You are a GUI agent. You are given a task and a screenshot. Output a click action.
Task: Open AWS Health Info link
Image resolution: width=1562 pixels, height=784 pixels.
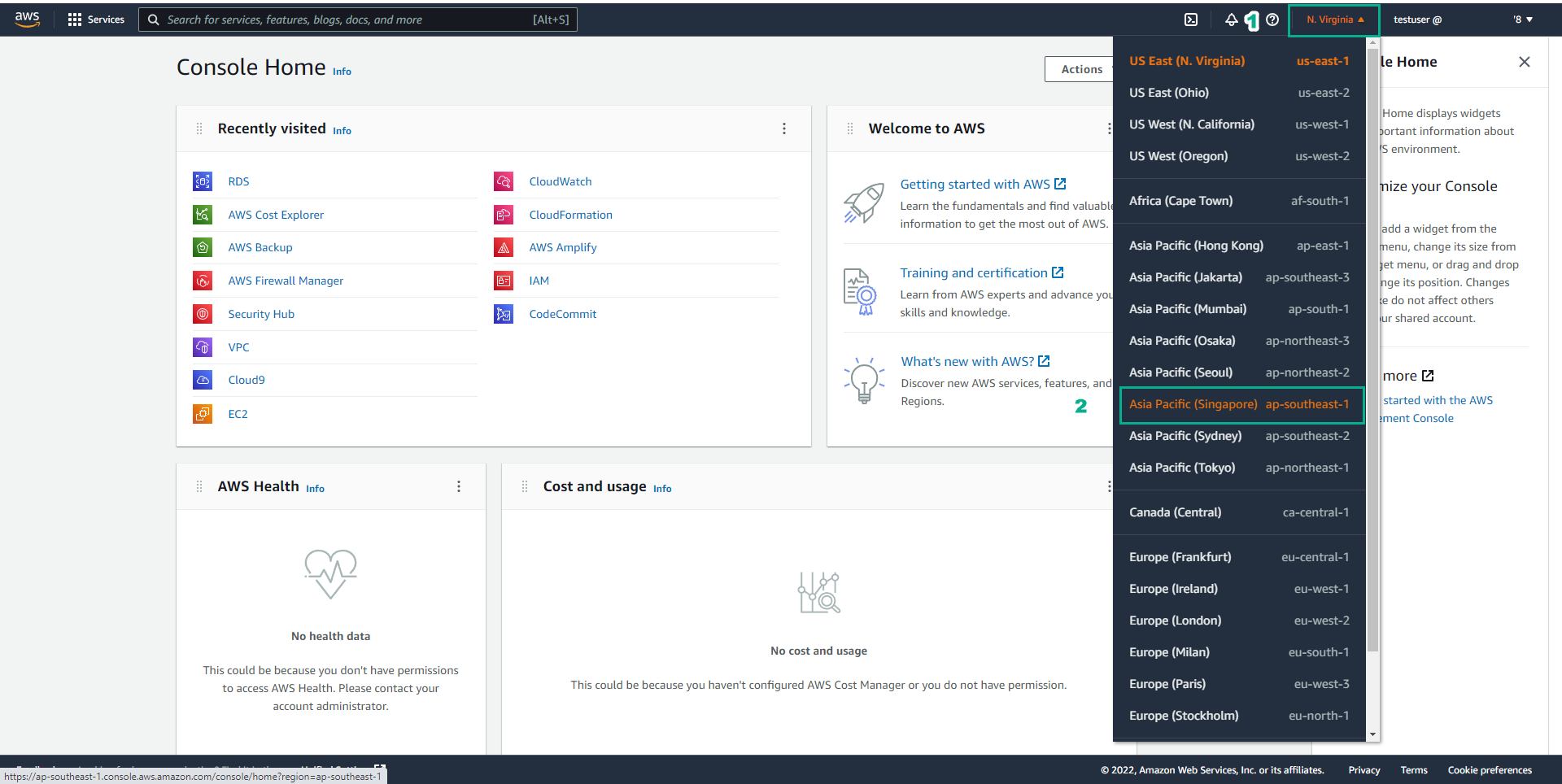pyautogui.click(x=315, y=489)
